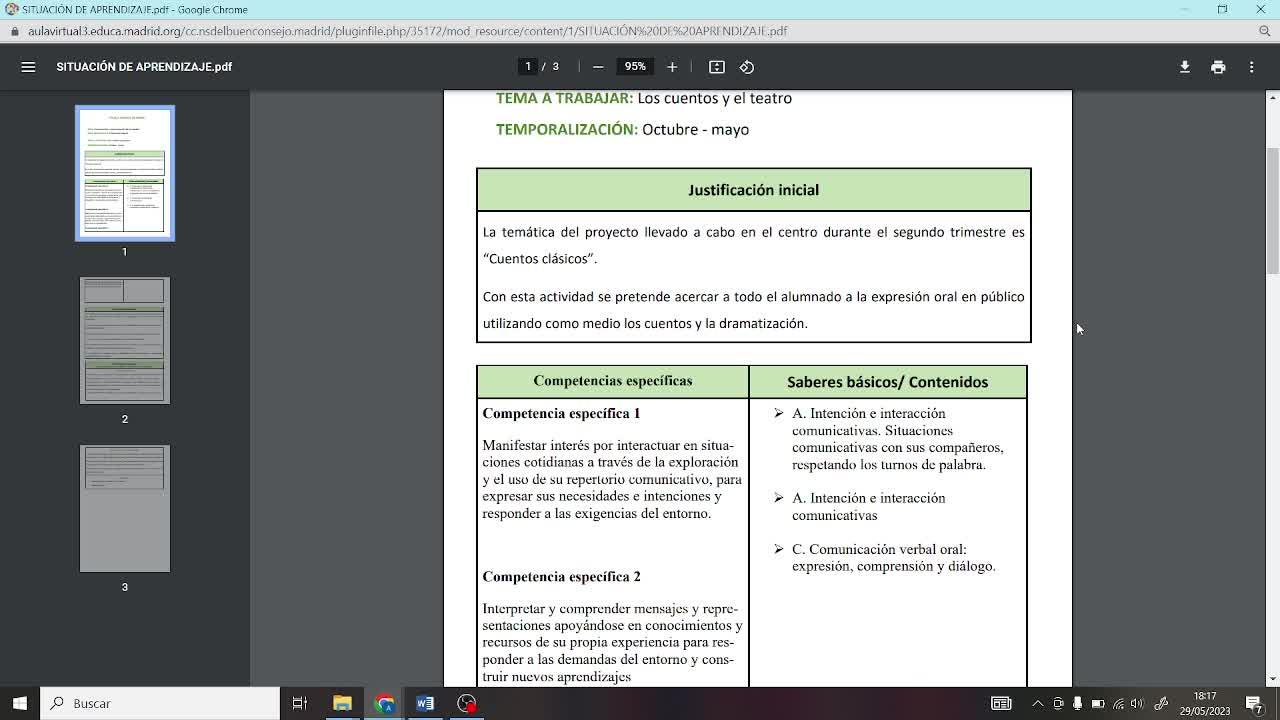The height and width of the screenshot is (720, 1280).
Task: View site information padlock icon
Action: pos(13,31)
